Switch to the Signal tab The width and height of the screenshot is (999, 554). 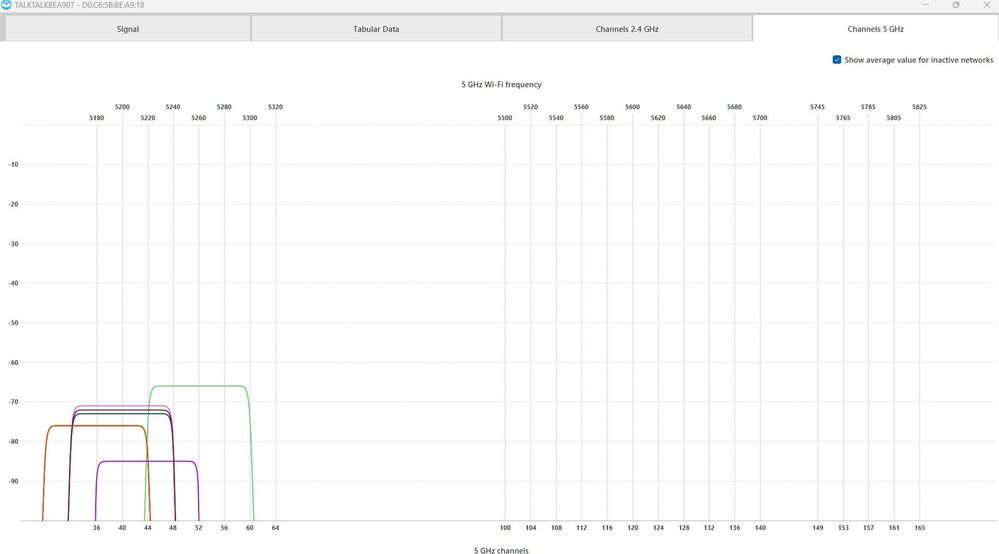pos(128,29)
